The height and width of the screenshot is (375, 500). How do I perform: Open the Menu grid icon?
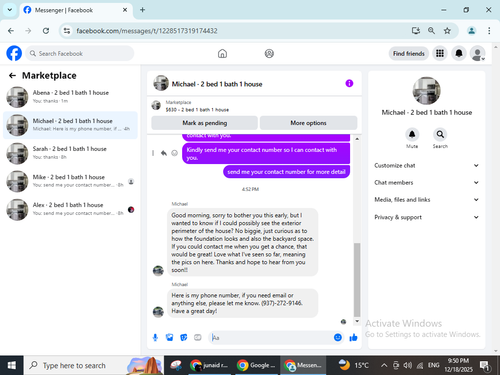point(440,53)
